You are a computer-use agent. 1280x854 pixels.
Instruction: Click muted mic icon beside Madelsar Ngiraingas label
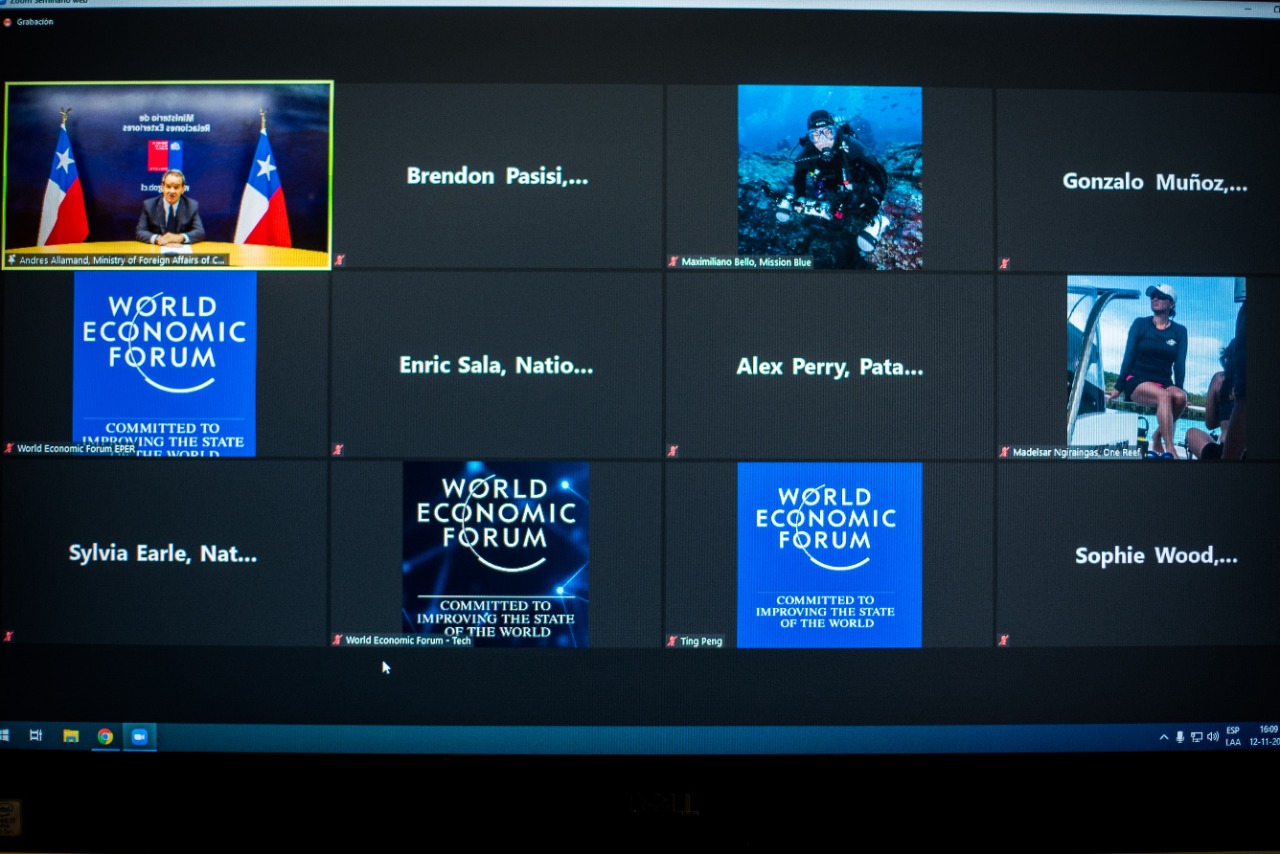1004,452
